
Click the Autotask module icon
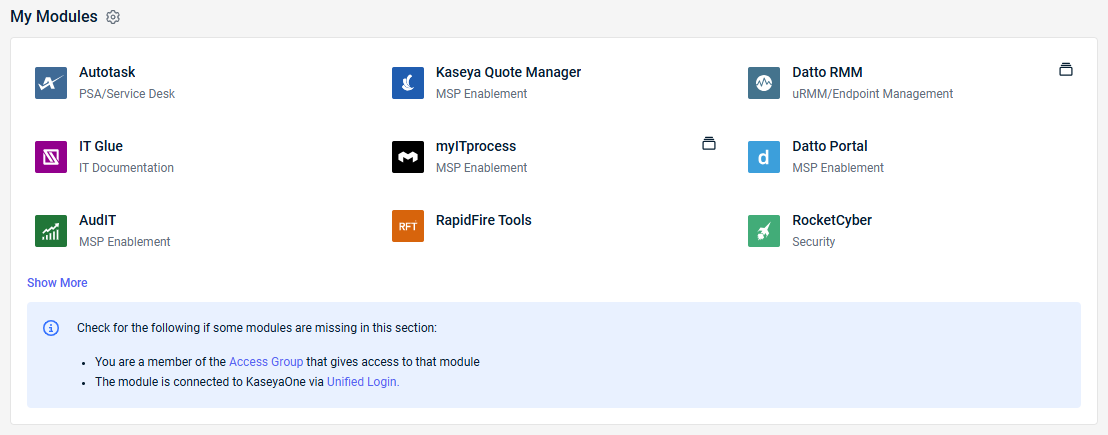[51, 83]
